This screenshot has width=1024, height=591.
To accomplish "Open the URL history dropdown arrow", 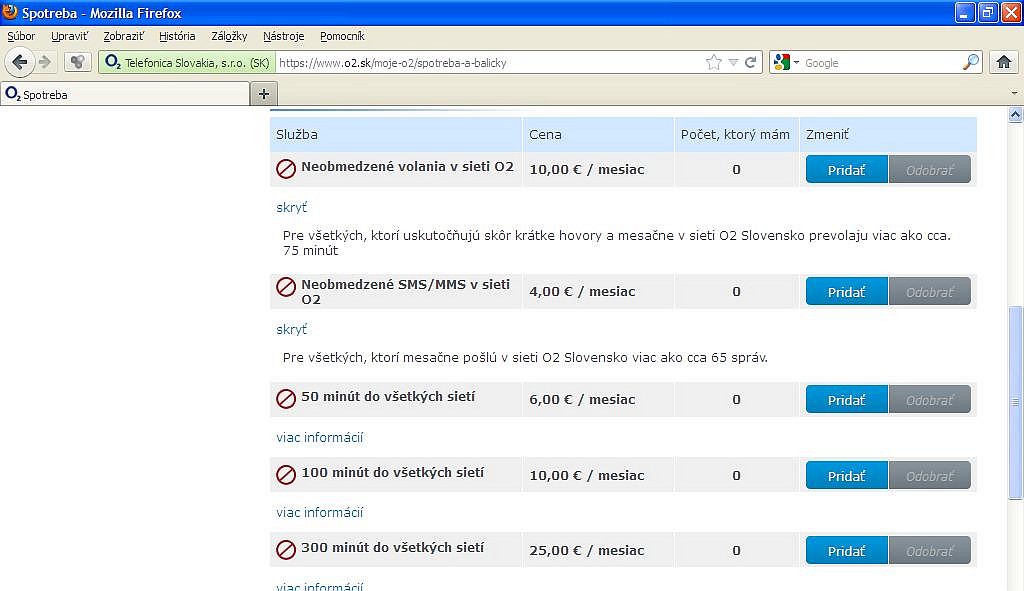I will point(733,62).
